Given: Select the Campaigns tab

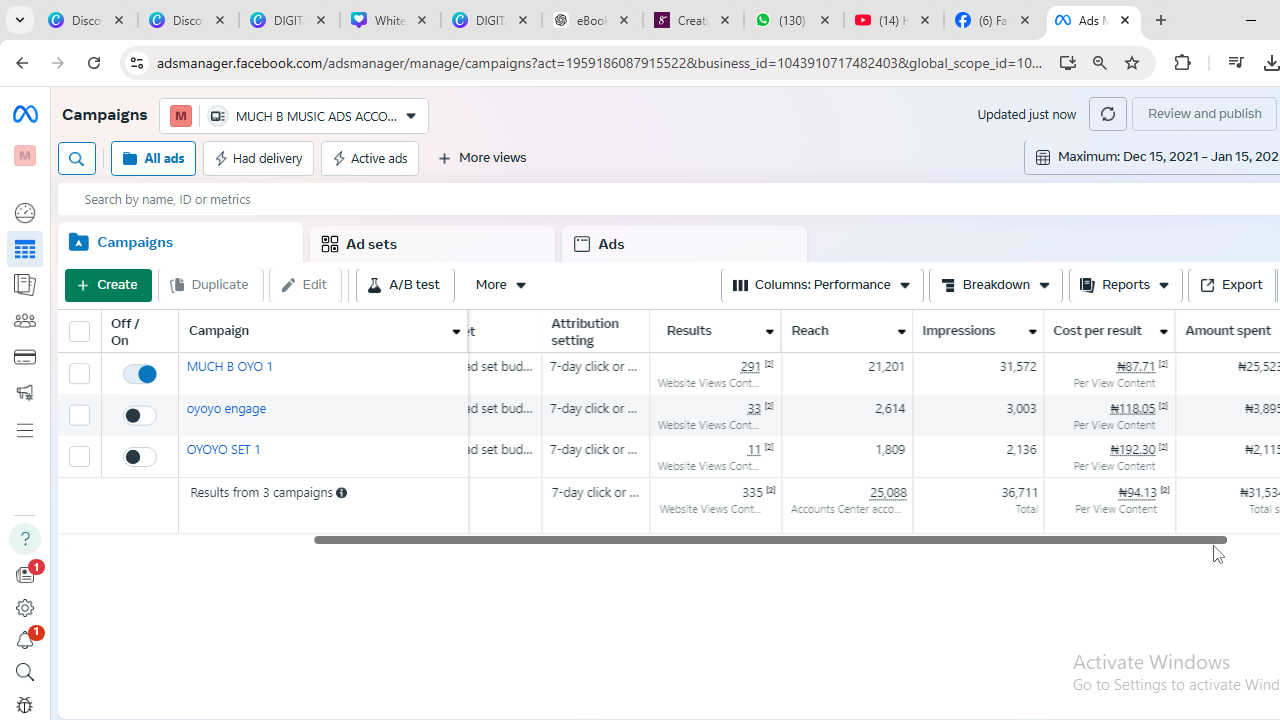Looking at the screenshot, I should tap(180, 243).
